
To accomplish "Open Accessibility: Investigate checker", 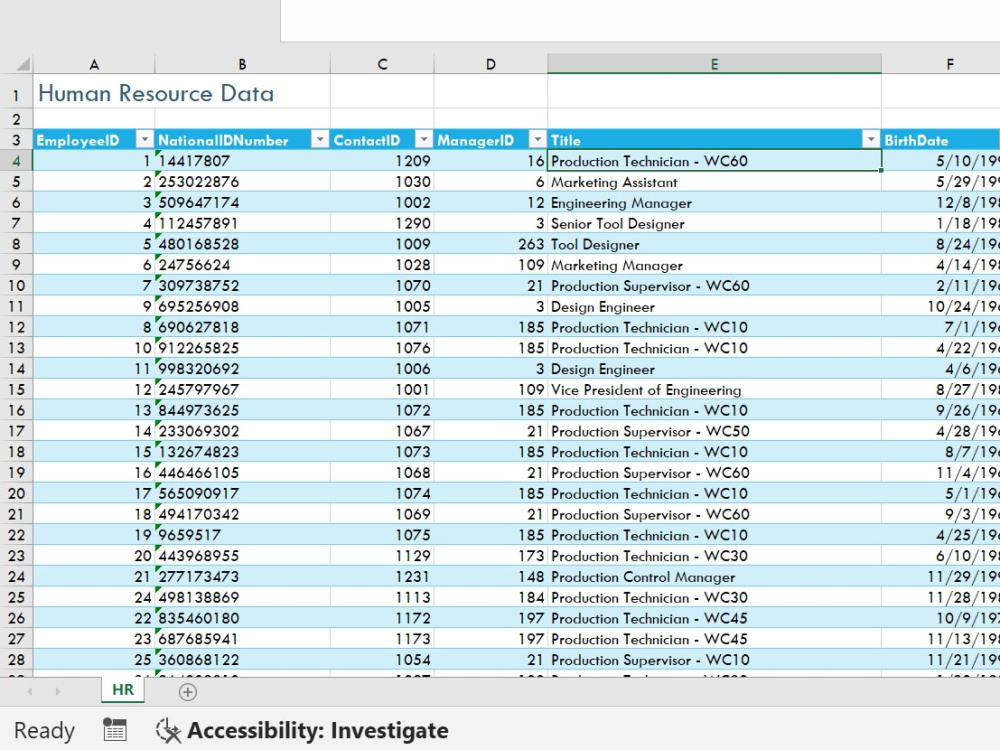I will coord(302,730).
